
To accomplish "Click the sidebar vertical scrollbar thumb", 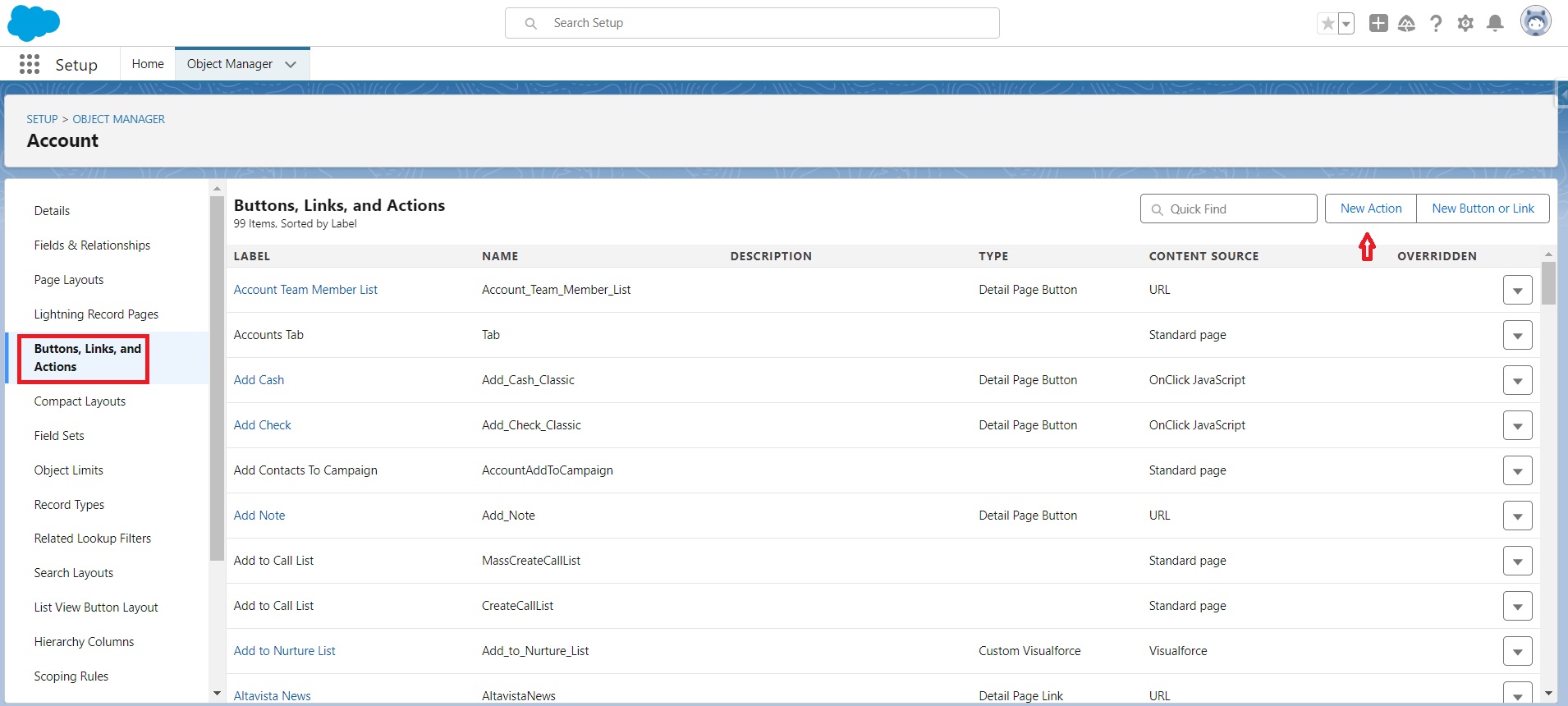I will click(217, 378).
